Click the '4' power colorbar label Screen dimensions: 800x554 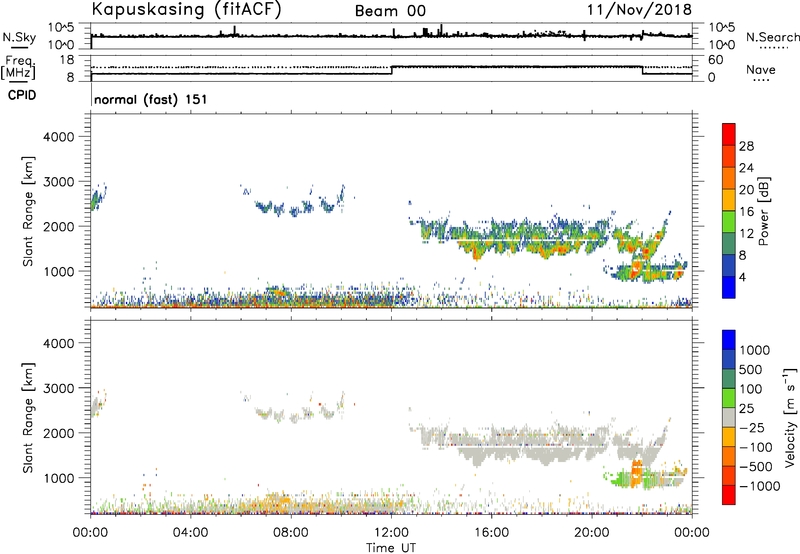click(742, 278)
